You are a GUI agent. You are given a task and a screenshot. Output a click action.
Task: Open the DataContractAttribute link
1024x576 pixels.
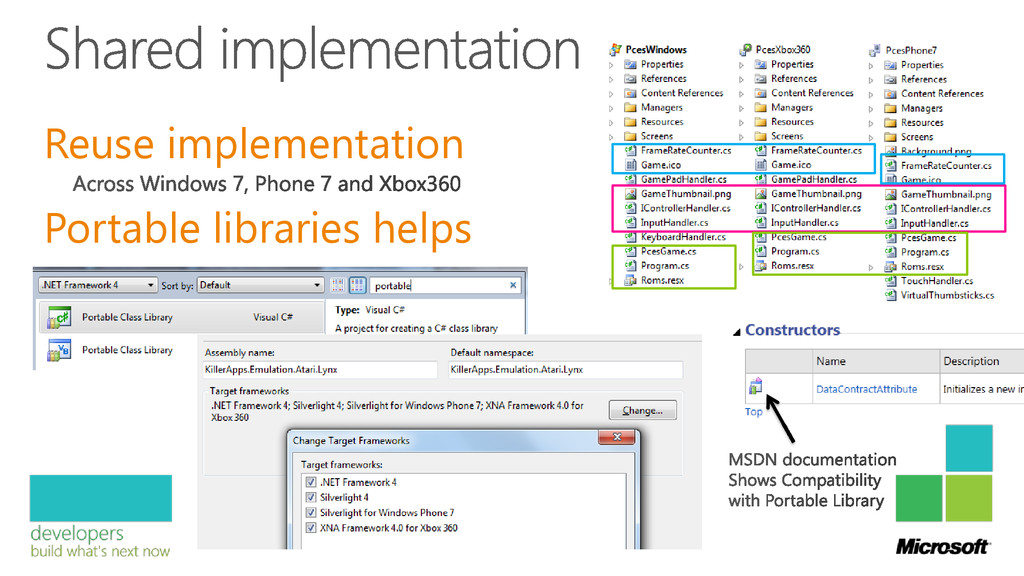point(867,389)
